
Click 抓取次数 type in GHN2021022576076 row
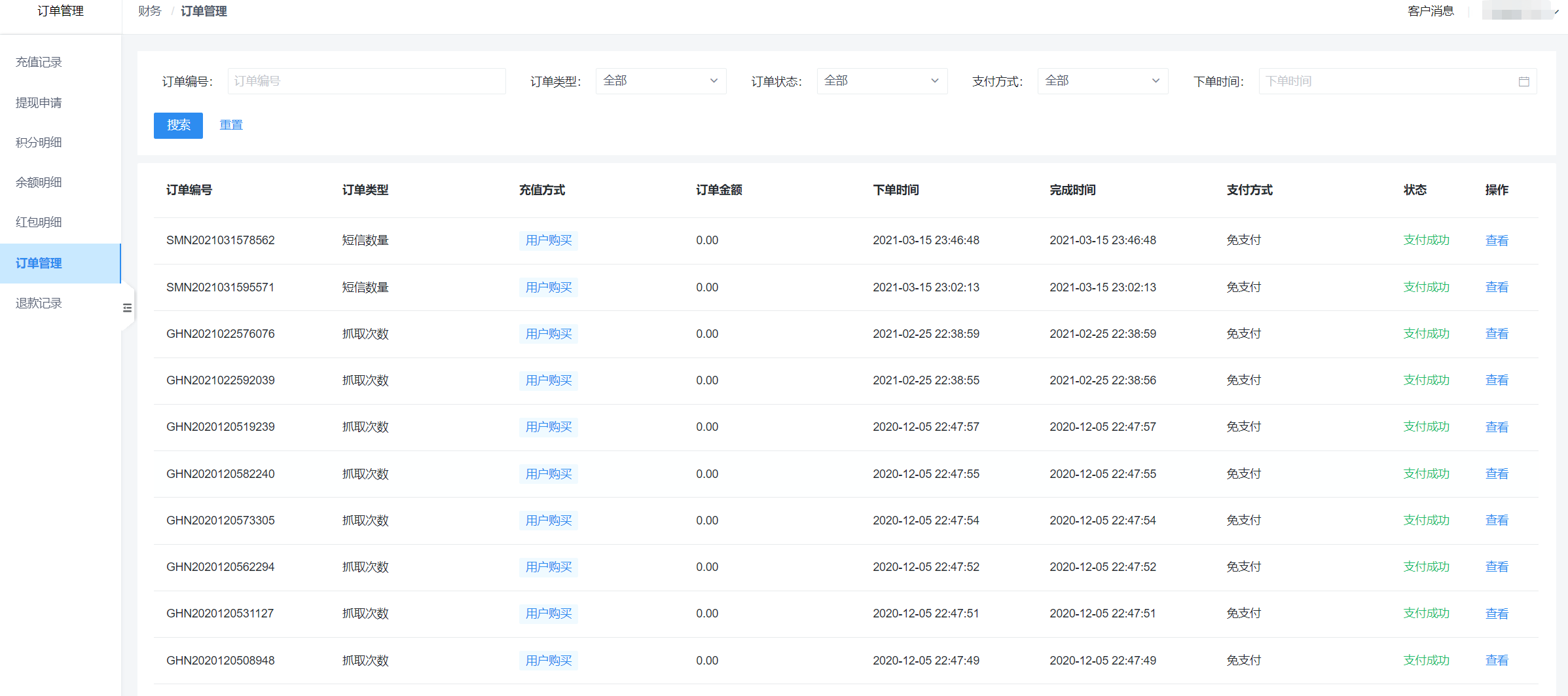tap(365, 334)
